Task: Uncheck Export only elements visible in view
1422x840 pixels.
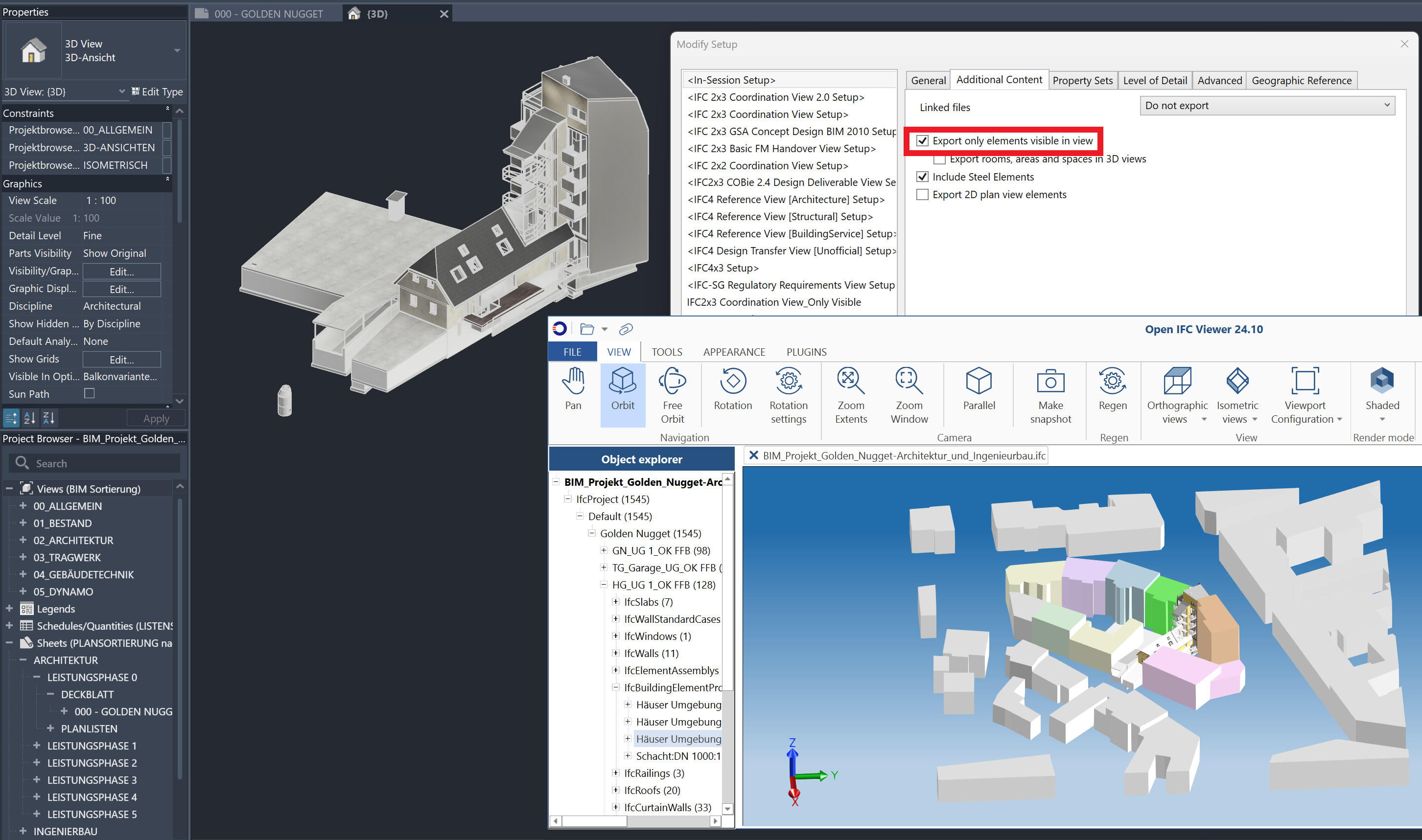Action: (923, 140)
